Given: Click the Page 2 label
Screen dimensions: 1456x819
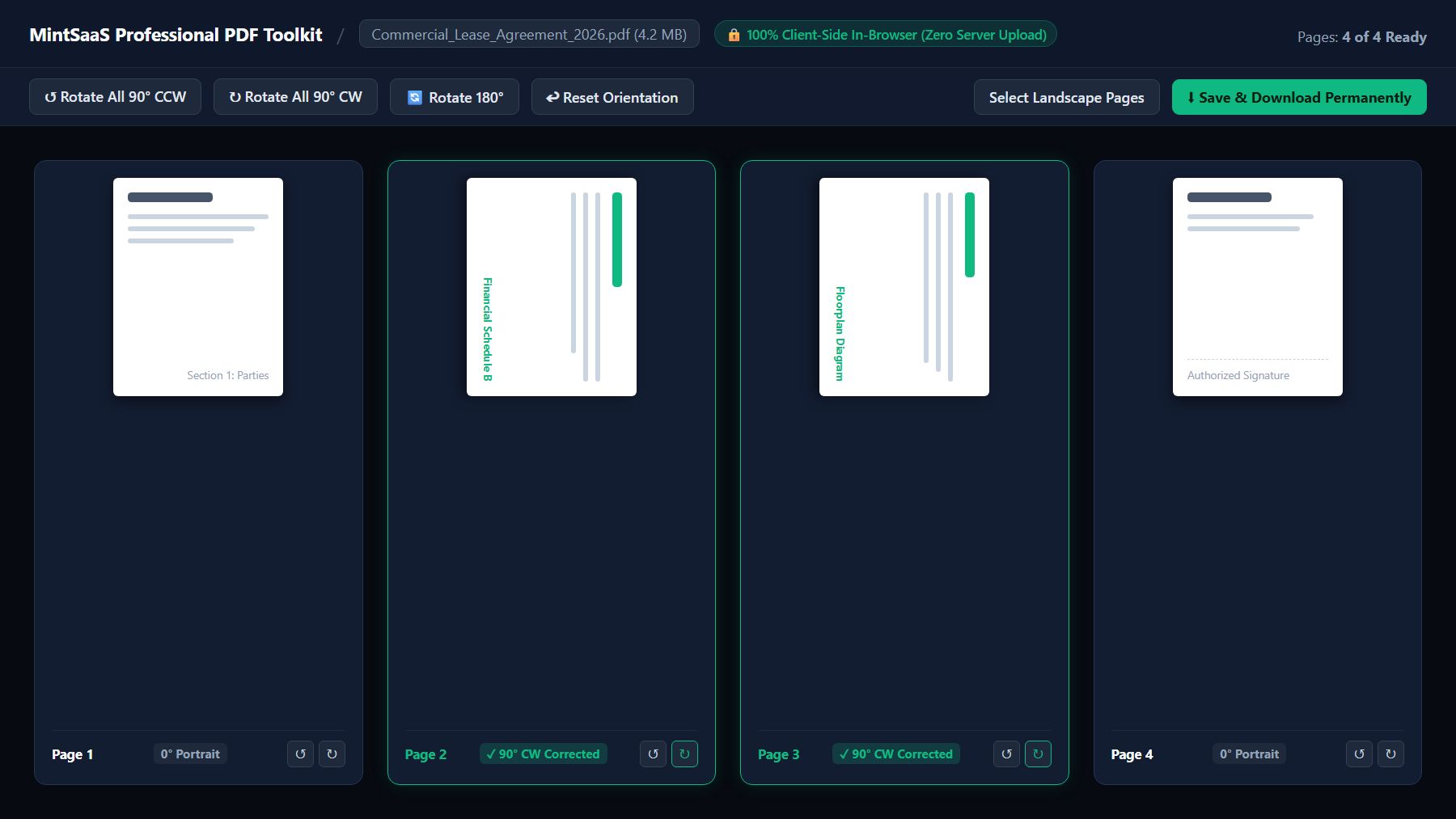Looking at the screenshot, I should (x=425, y=754).
